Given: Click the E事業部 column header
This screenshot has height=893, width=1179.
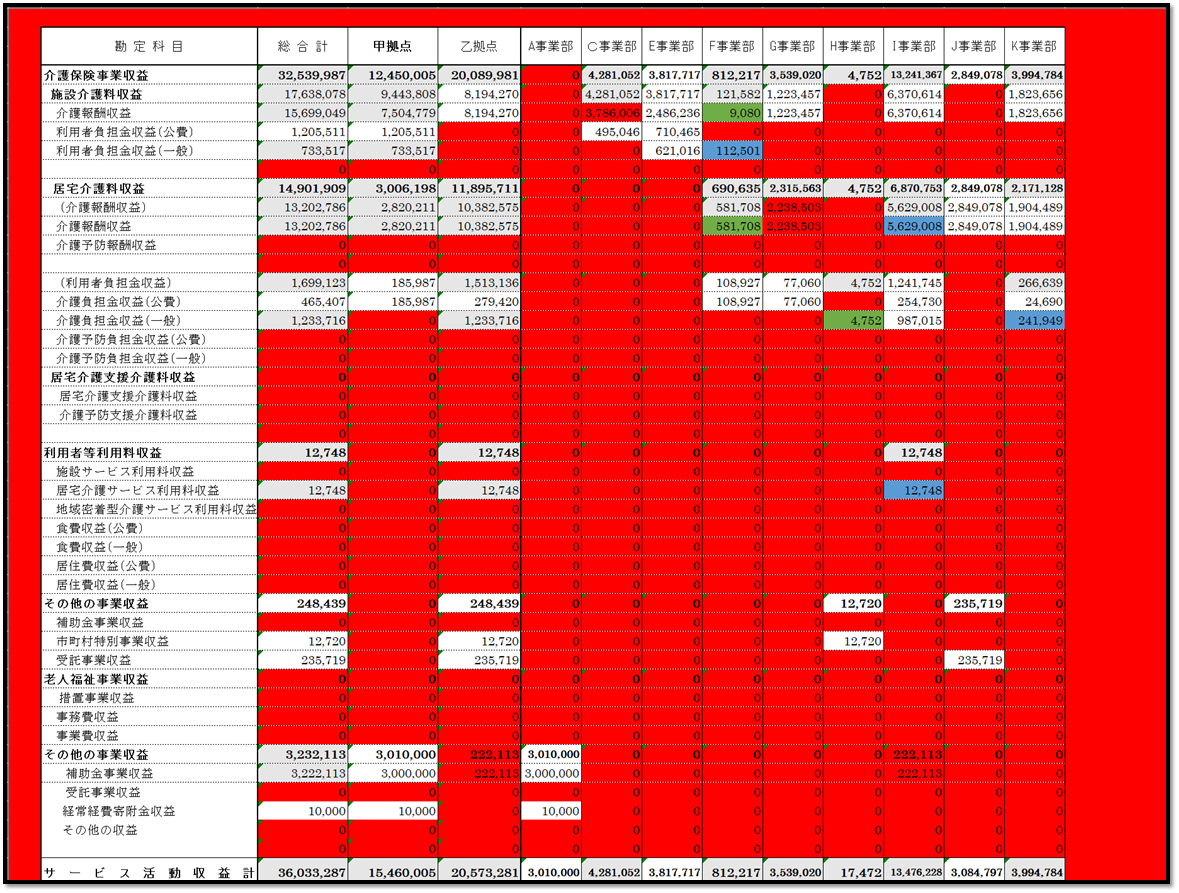Looking at the screenshot, I should (x=672, y=47).
